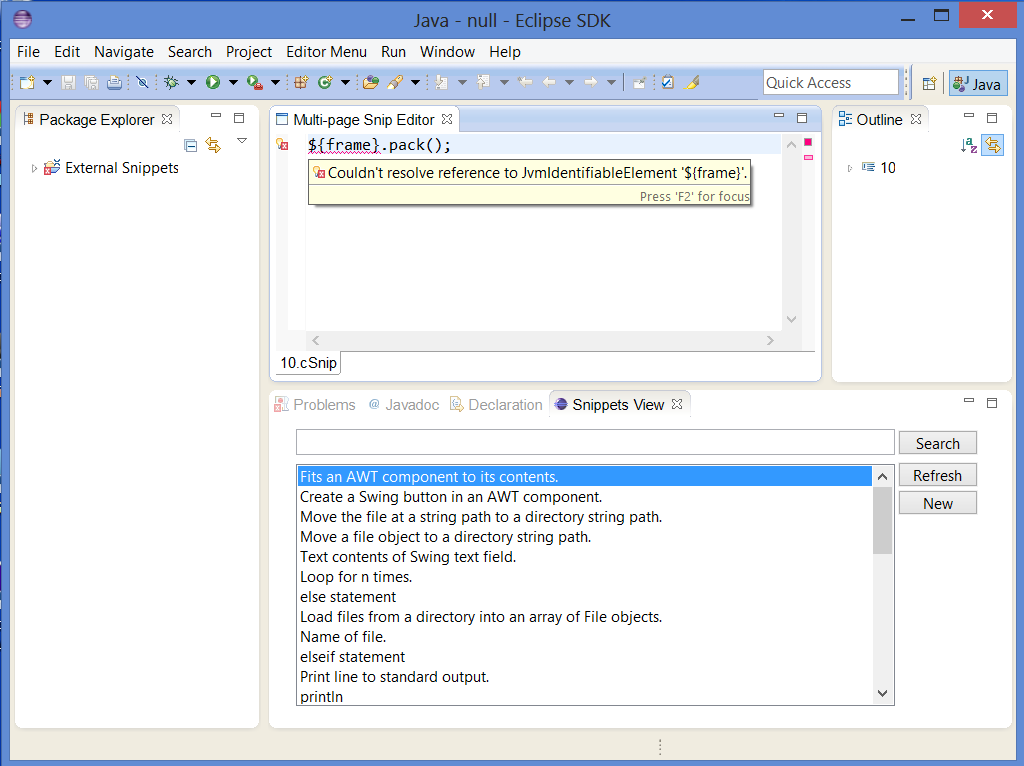Open the Navigate menu

[x=124, y=52]
